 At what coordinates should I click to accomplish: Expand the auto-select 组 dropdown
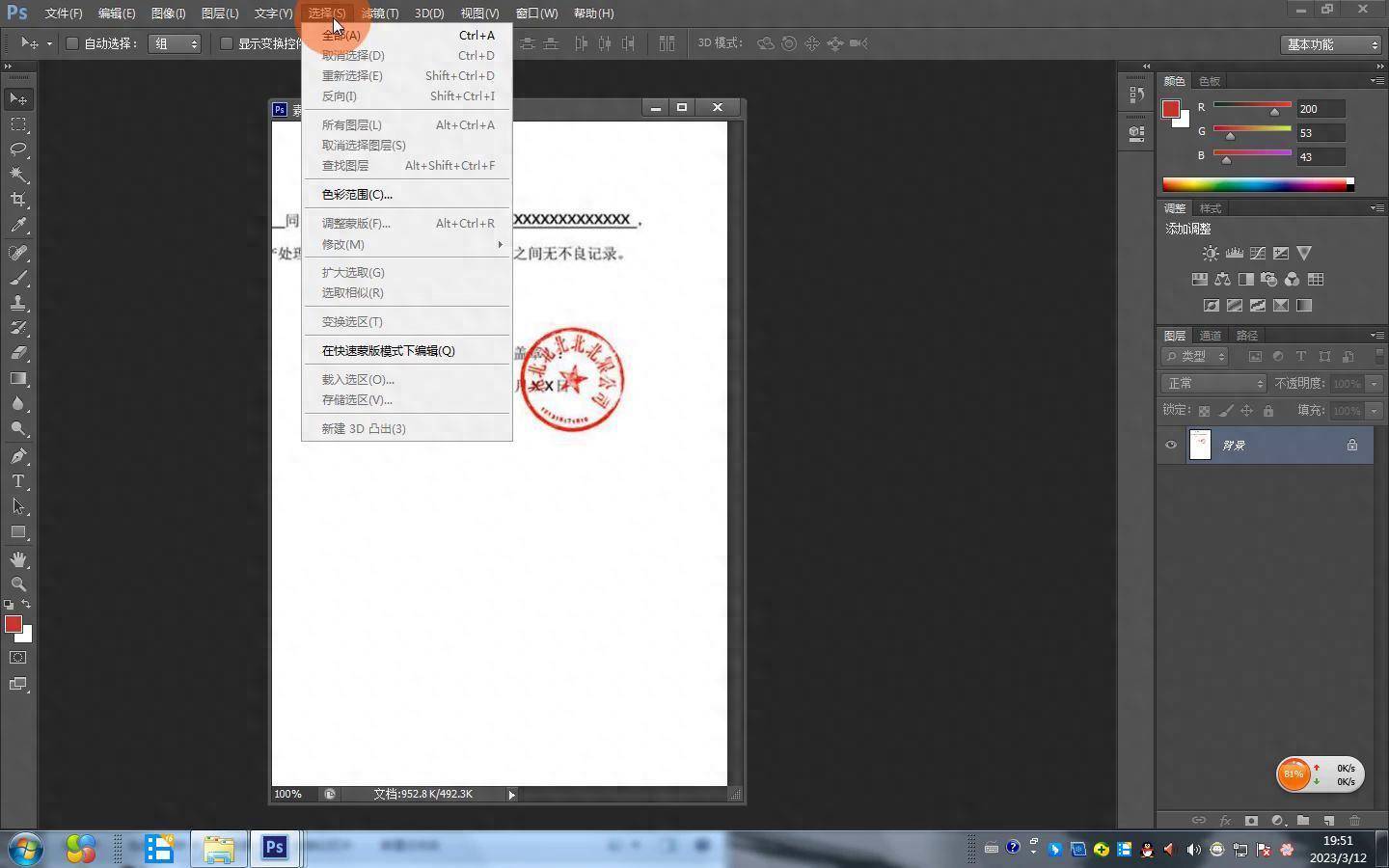(175, 43)
